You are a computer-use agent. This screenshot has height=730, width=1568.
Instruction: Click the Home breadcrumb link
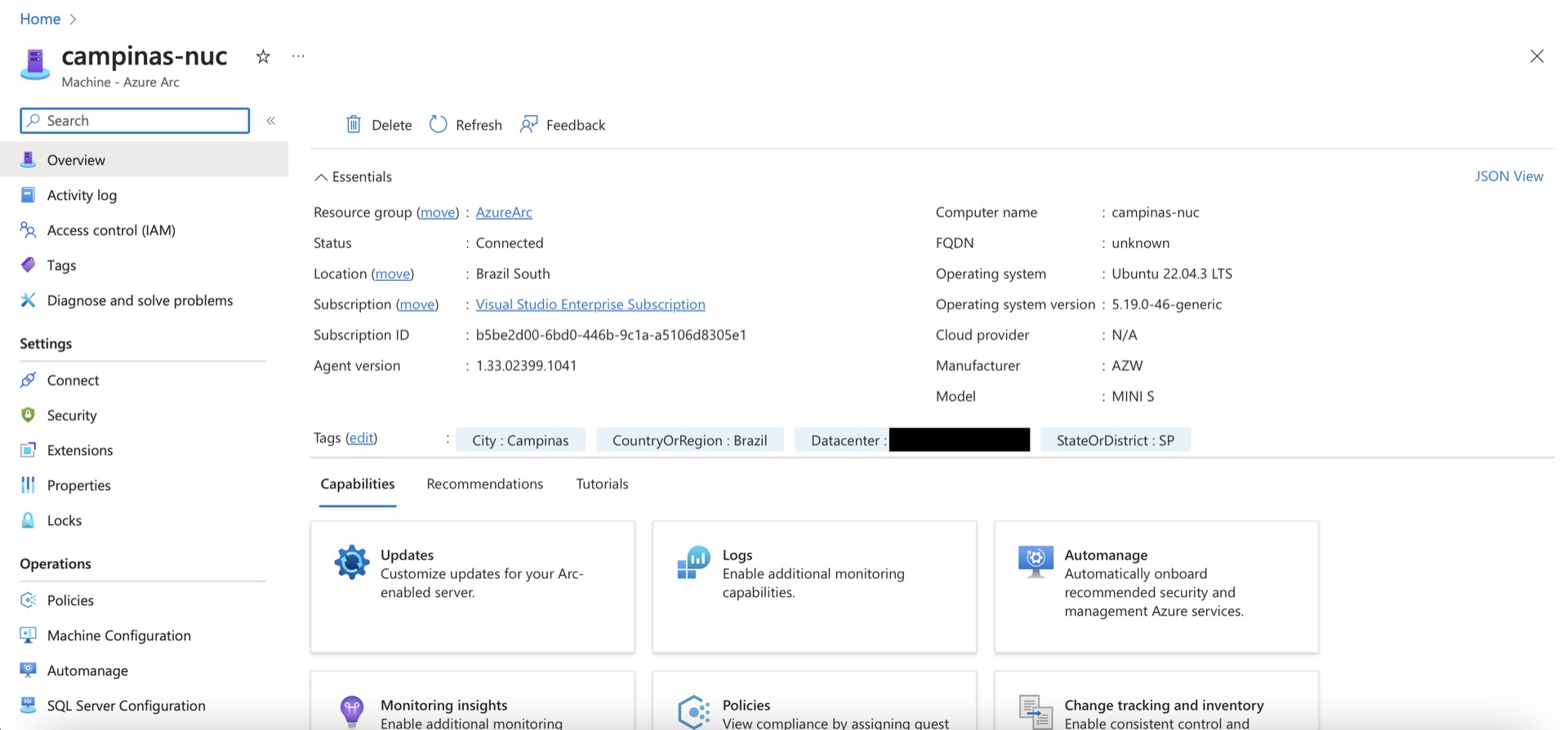click(x=40, y=19)
